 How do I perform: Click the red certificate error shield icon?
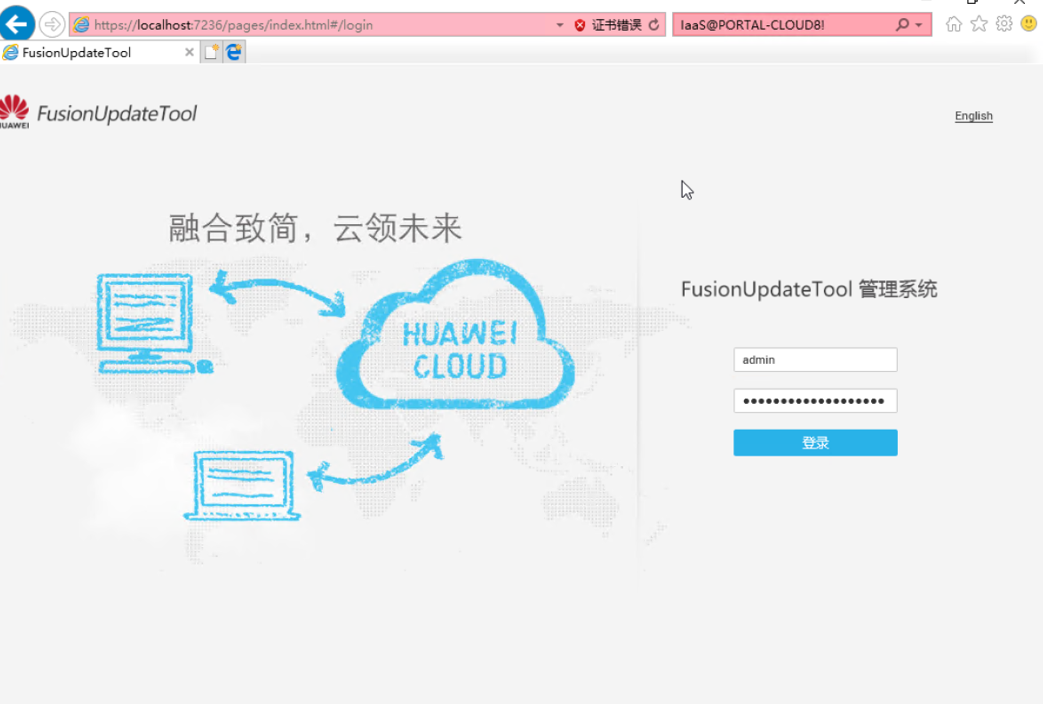(x=580, y=25)
